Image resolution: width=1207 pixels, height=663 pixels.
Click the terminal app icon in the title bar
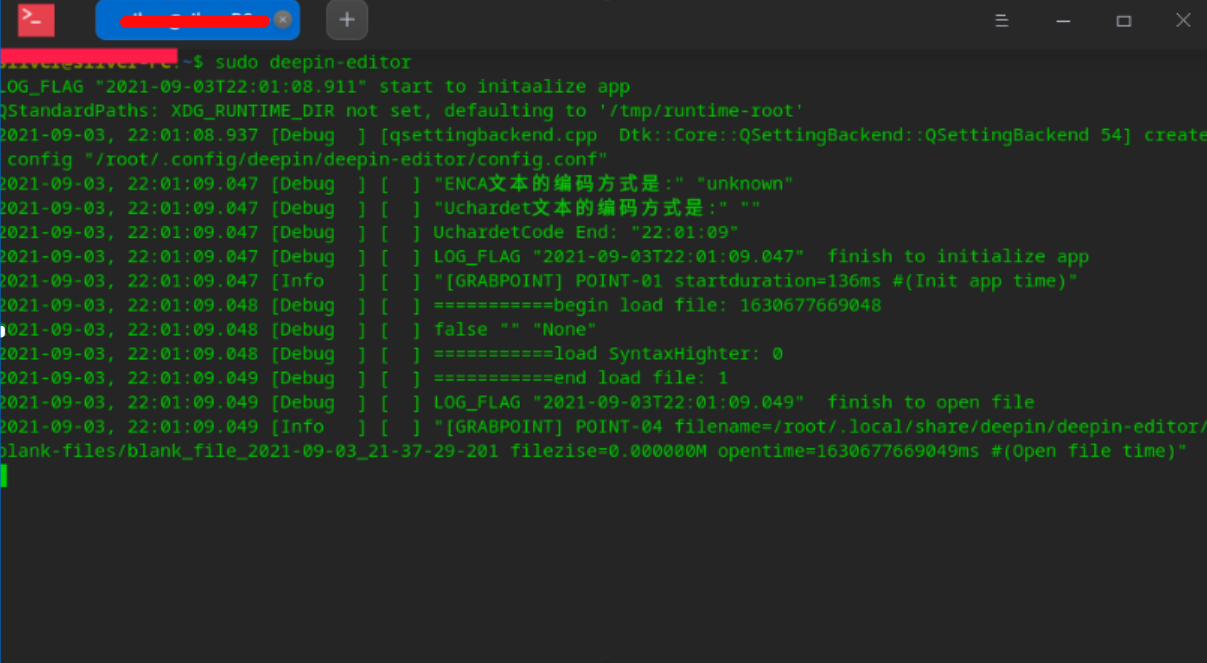[37, 20]
